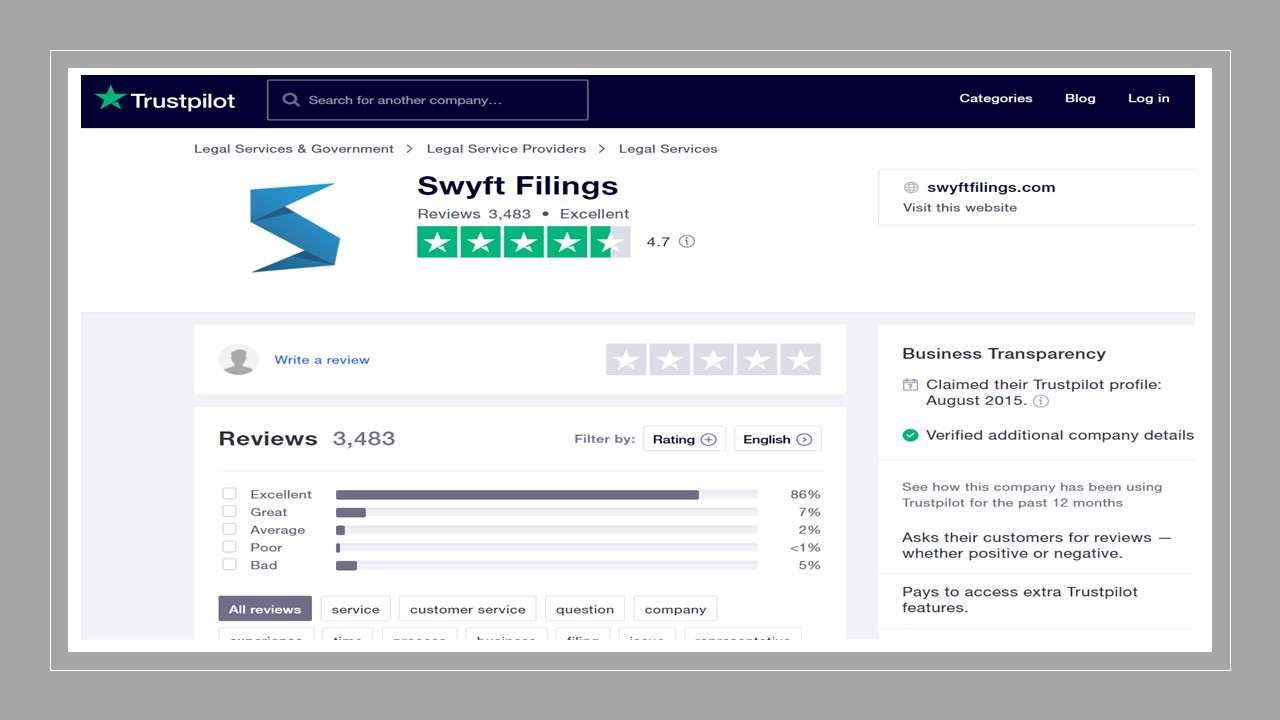This screenshot has height=720, width=1280.
Task: Click the Business Transparency heading
Action: click(x=1004, y=354)
